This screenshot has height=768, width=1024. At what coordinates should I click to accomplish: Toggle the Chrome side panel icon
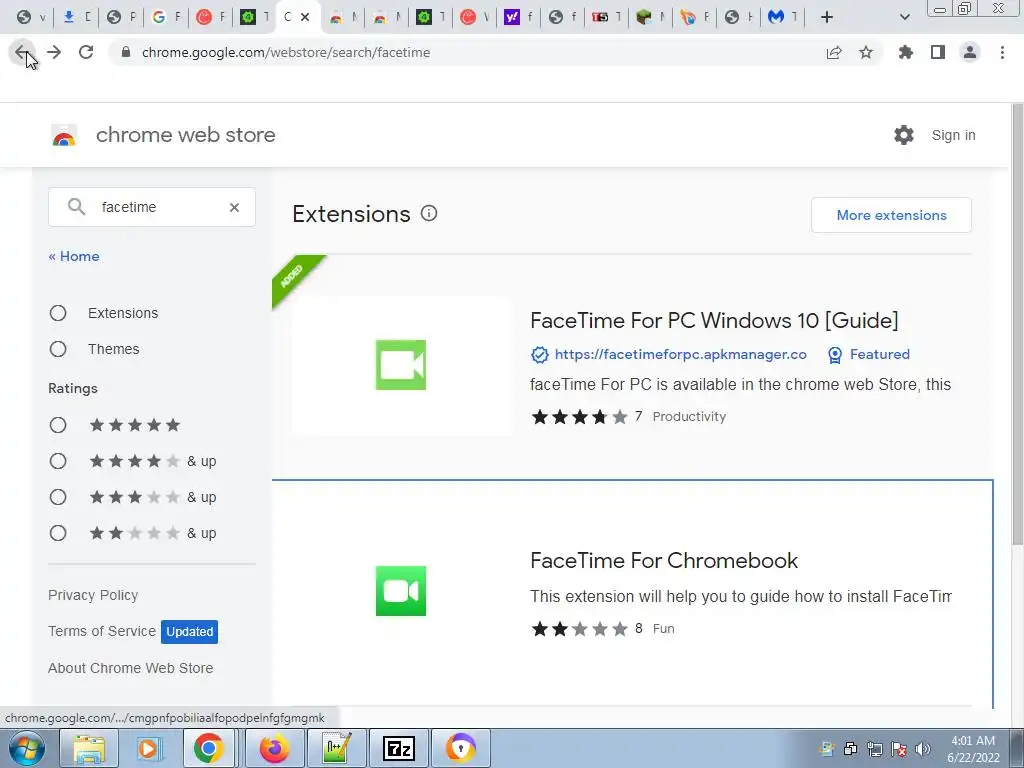tap(938, 52)
